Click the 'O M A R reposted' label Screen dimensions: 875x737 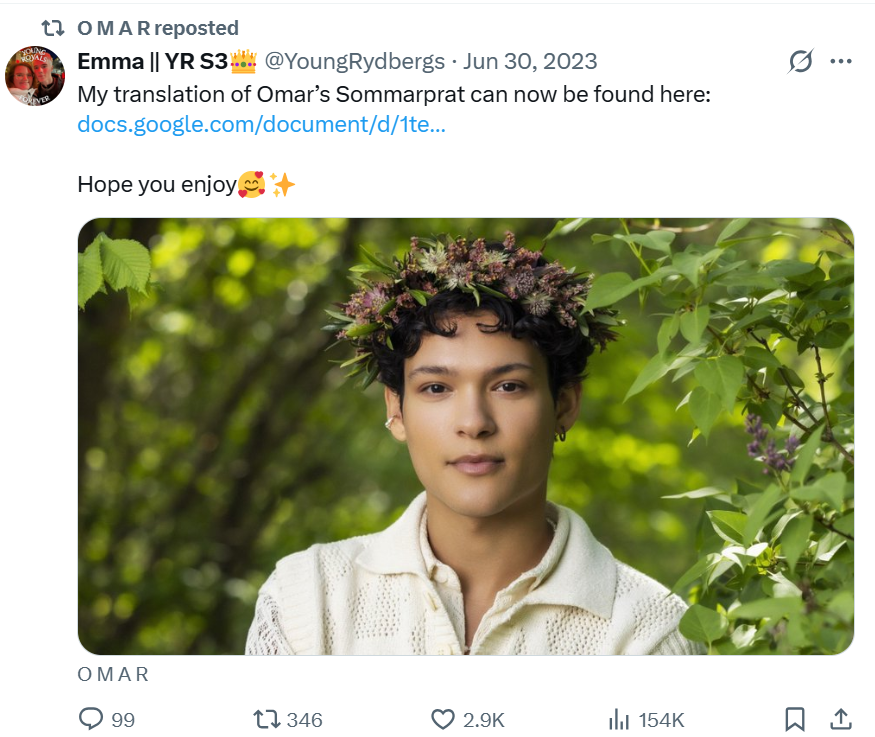point(158,28)
